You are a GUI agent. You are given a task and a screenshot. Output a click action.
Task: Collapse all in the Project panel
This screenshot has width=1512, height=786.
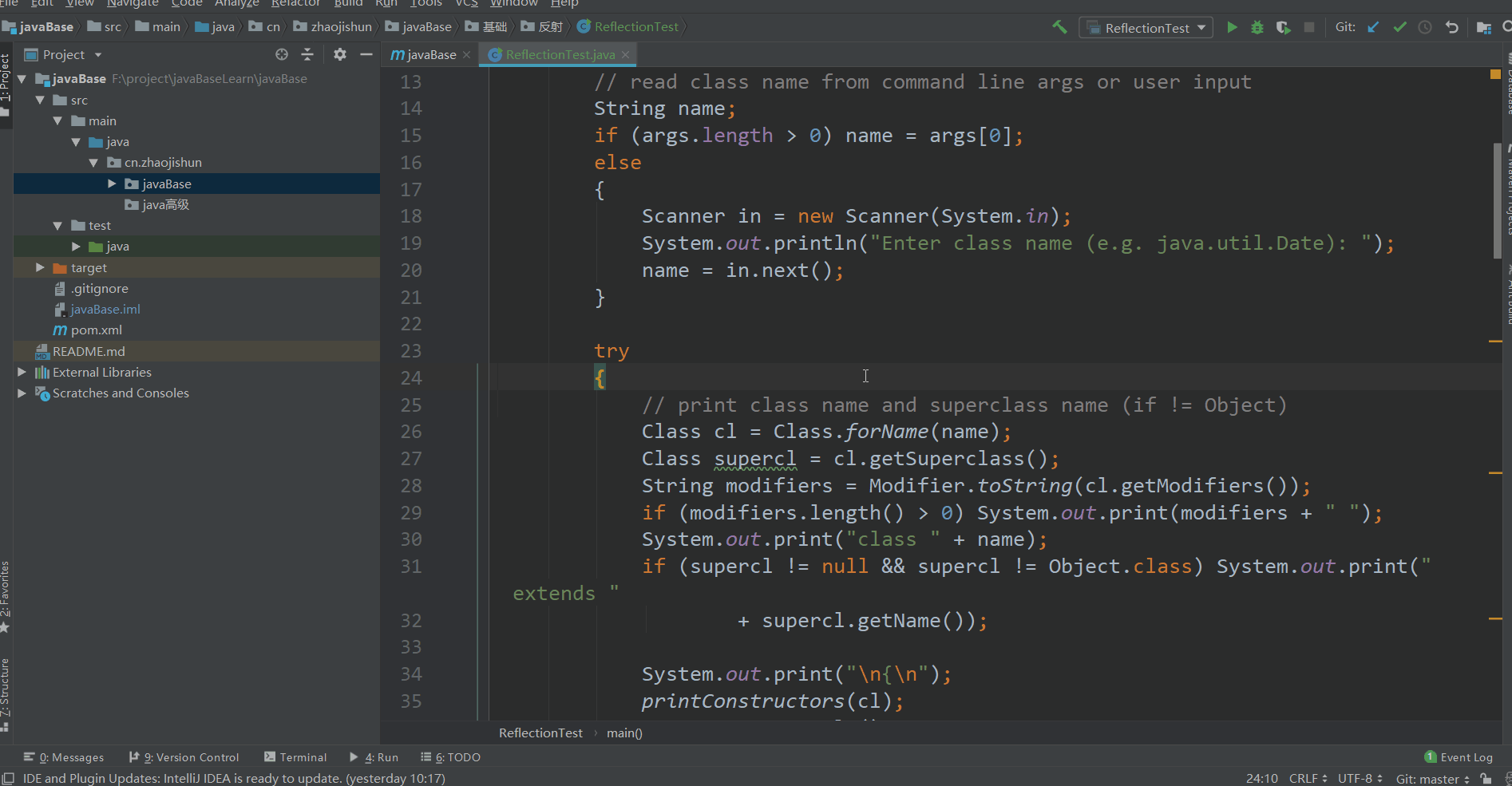307,54
